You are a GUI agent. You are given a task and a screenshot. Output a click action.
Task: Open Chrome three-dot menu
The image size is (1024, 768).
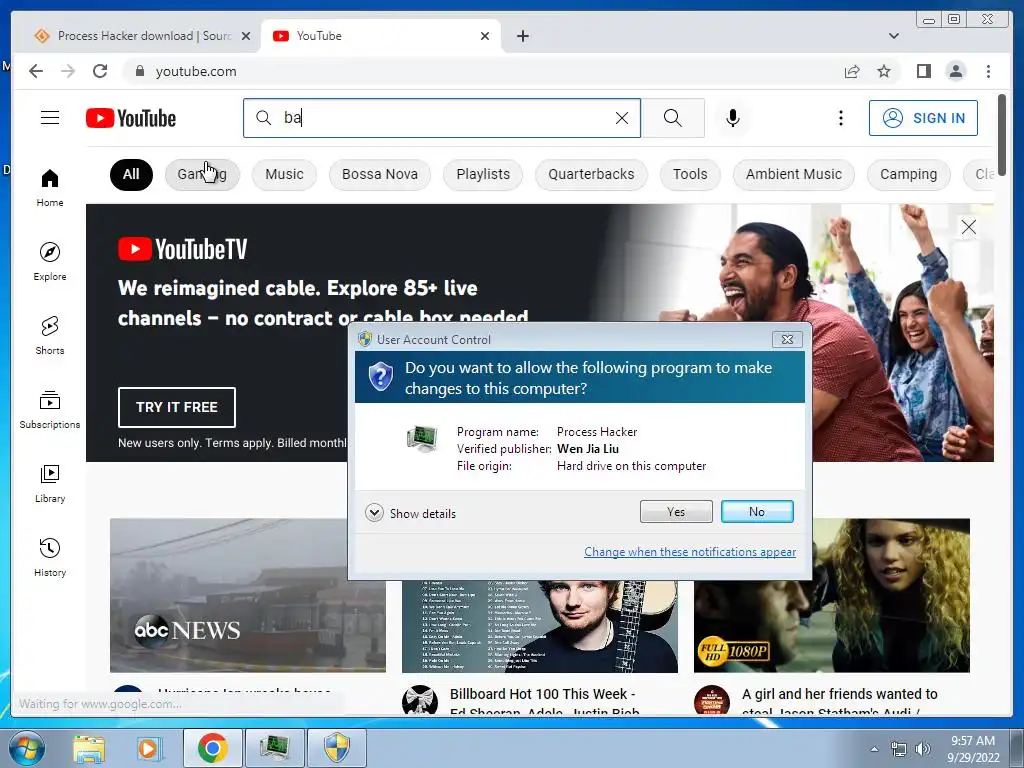coord(988,71)
